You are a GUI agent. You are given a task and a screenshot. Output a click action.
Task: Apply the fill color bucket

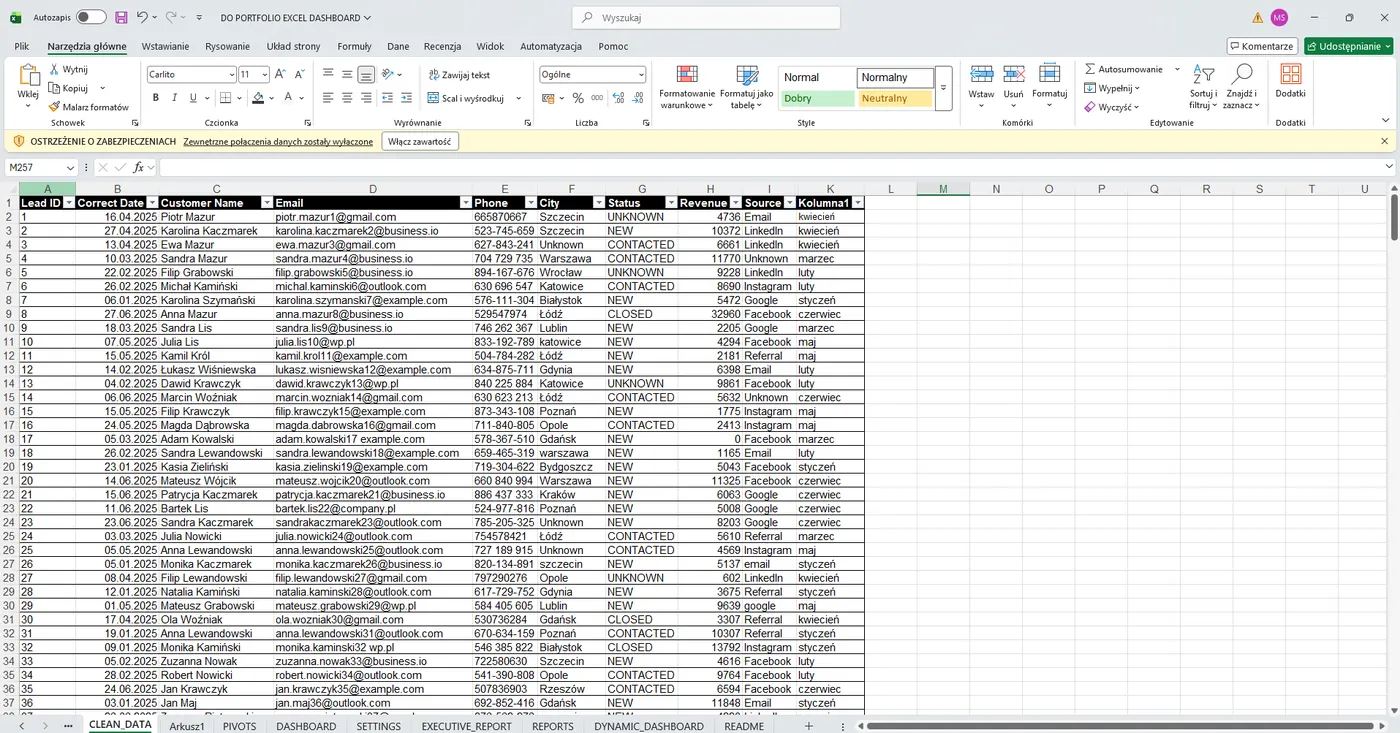coord(258,98)
